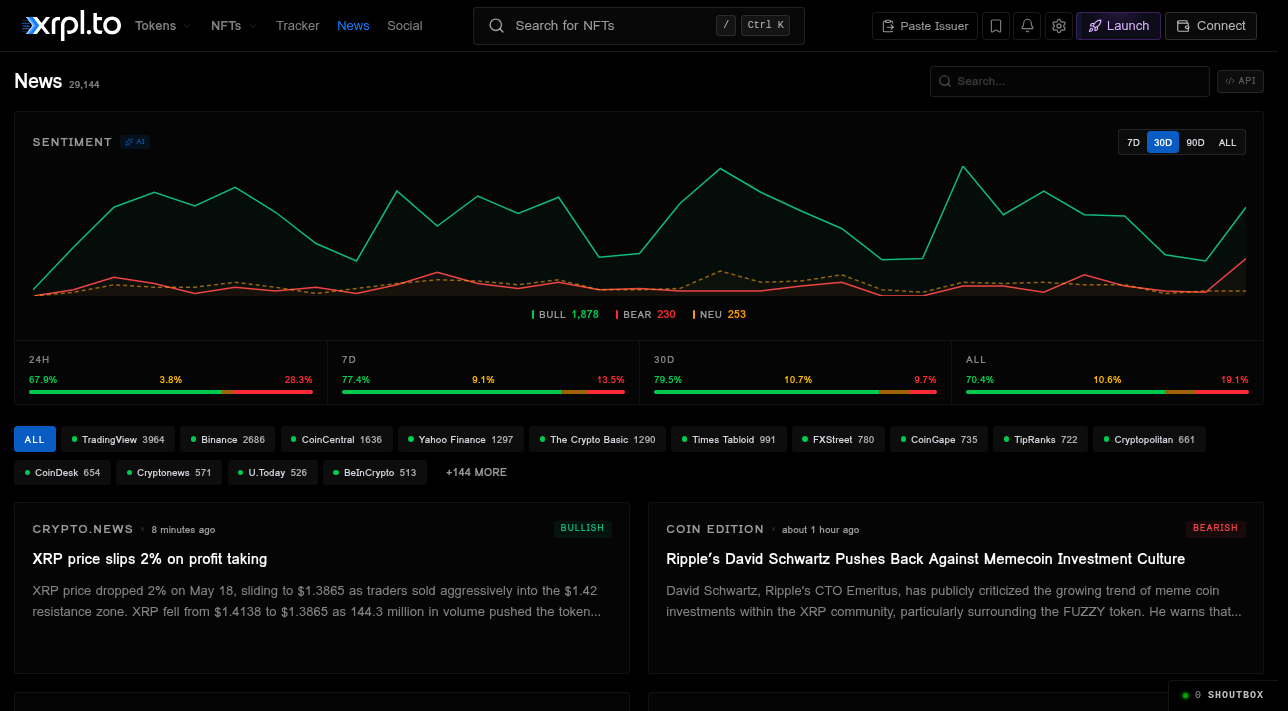
Task: Filter news by BeInCrypto
Action: coord(375,472)
